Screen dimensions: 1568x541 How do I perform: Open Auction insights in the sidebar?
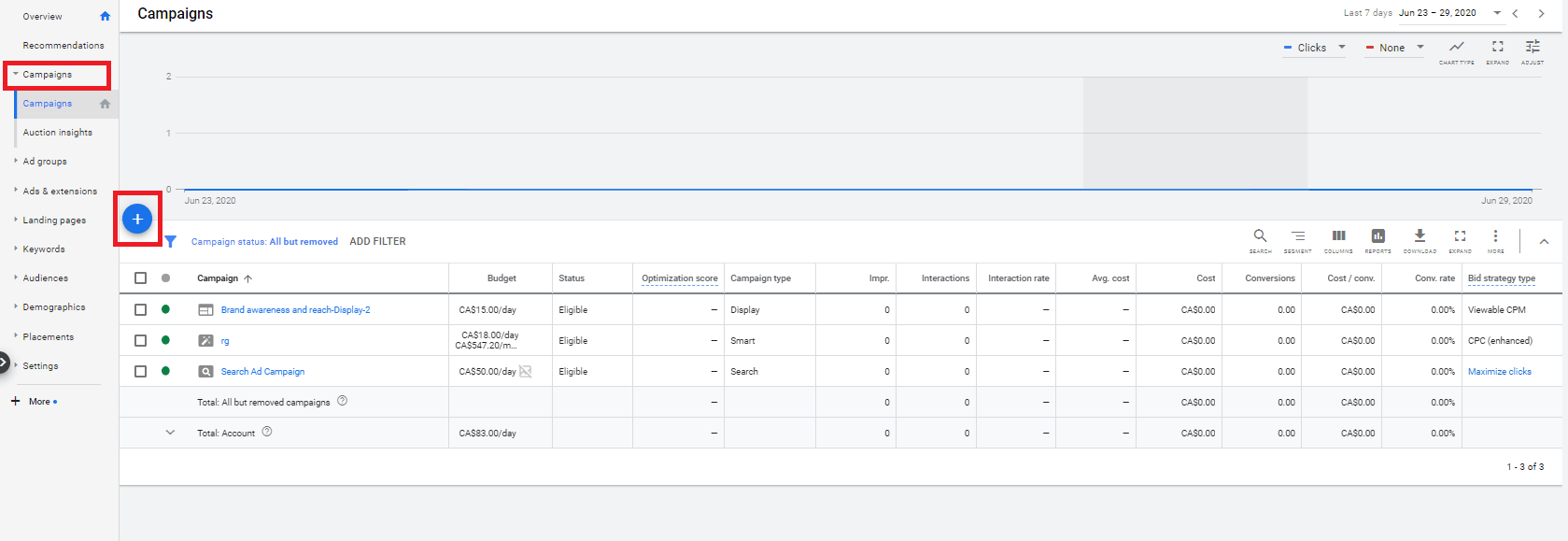click(58, 133)
